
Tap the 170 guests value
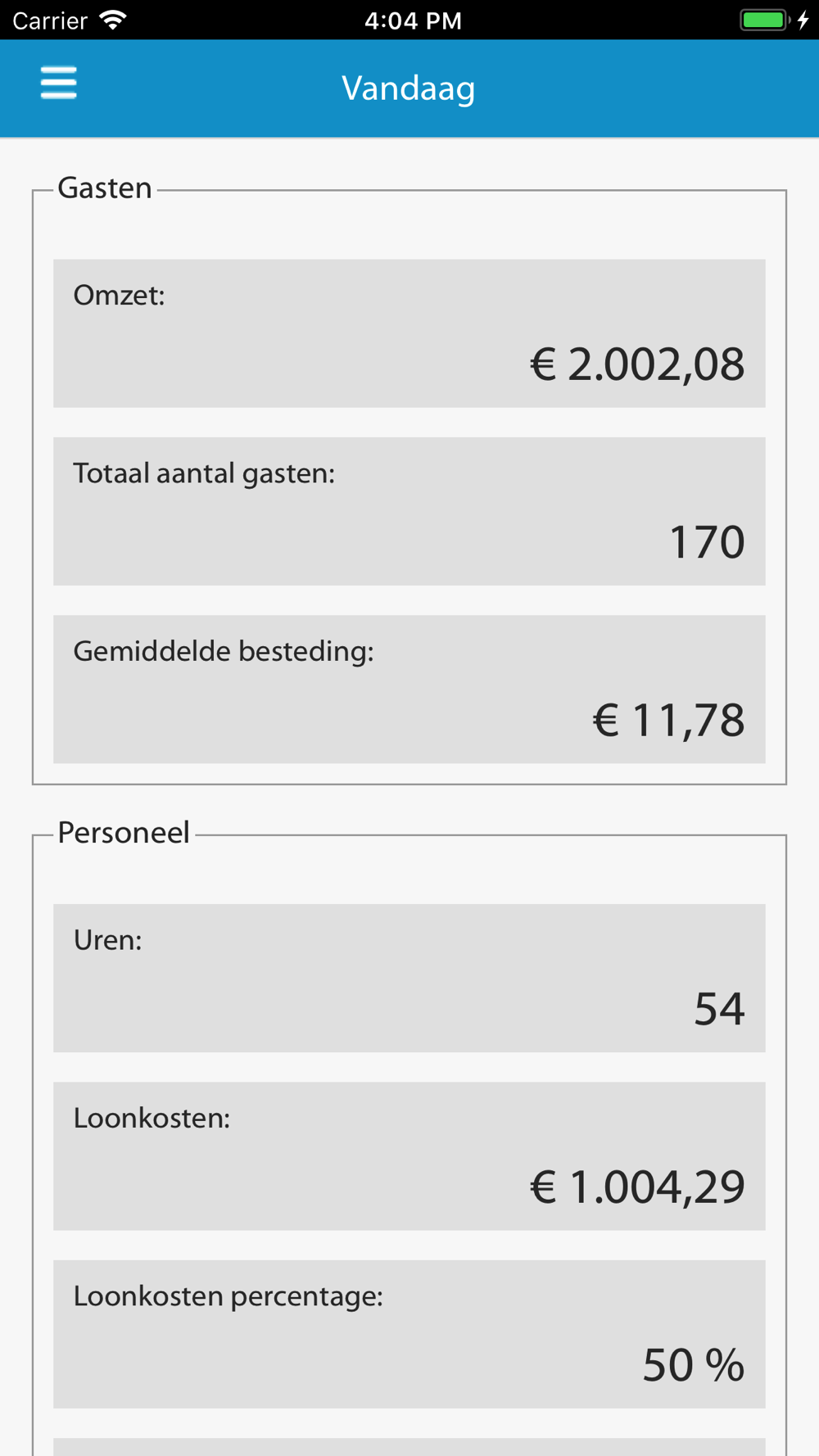(708, 542)
